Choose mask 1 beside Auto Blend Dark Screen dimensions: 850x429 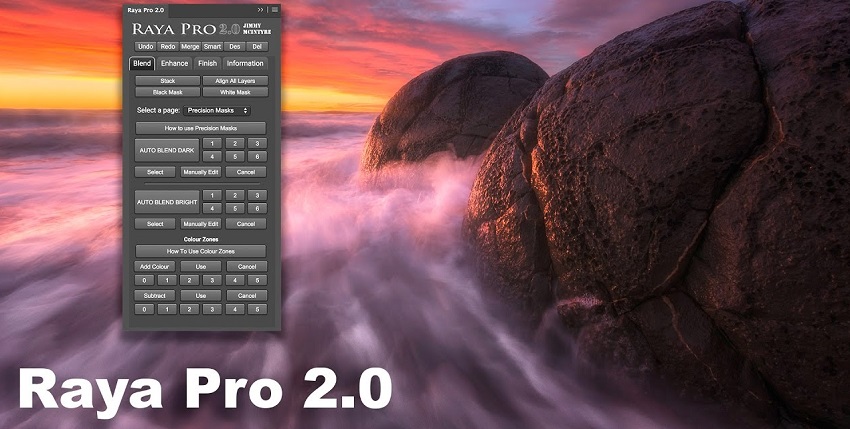(212, 144)
